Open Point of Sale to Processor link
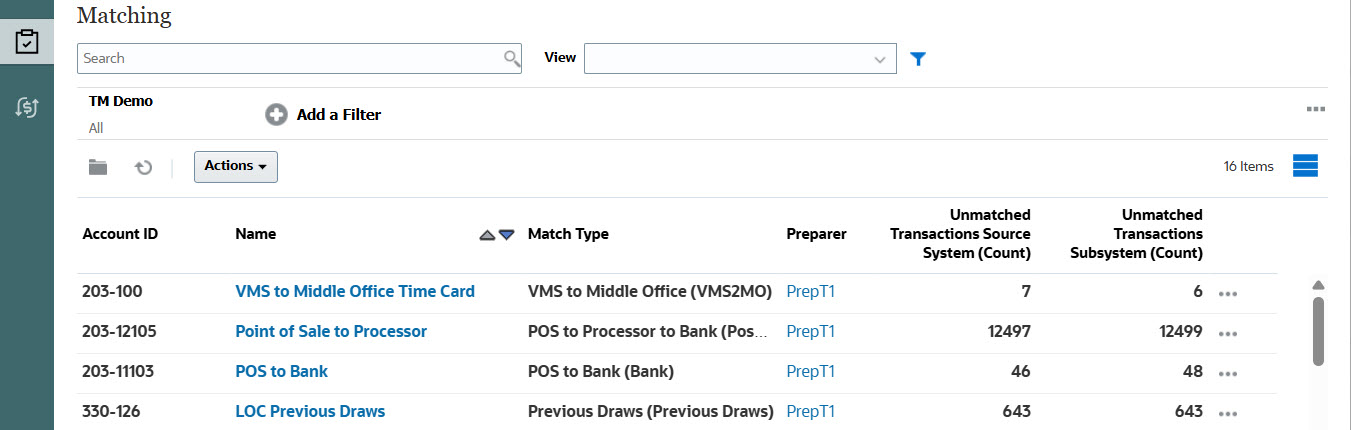This screenshot has height=430, width=1351. (x=331, y=332)
